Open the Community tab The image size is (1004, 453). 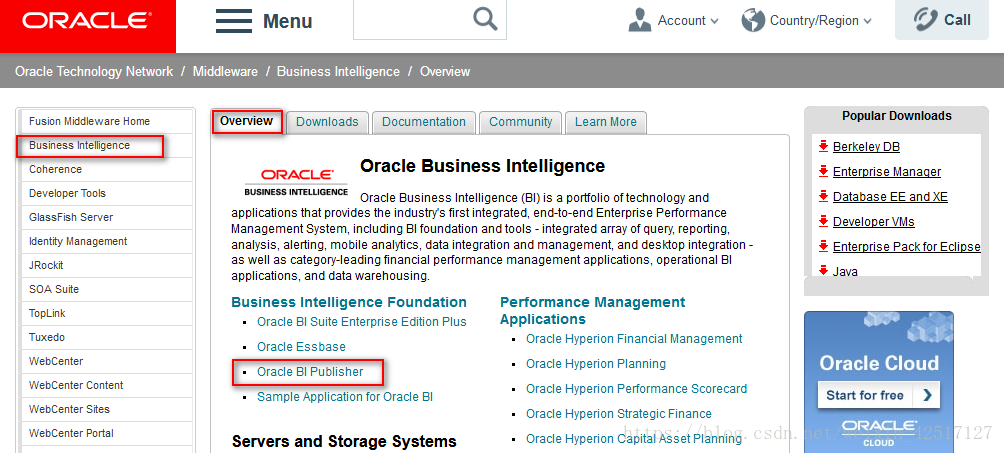(x=521, y=122)
